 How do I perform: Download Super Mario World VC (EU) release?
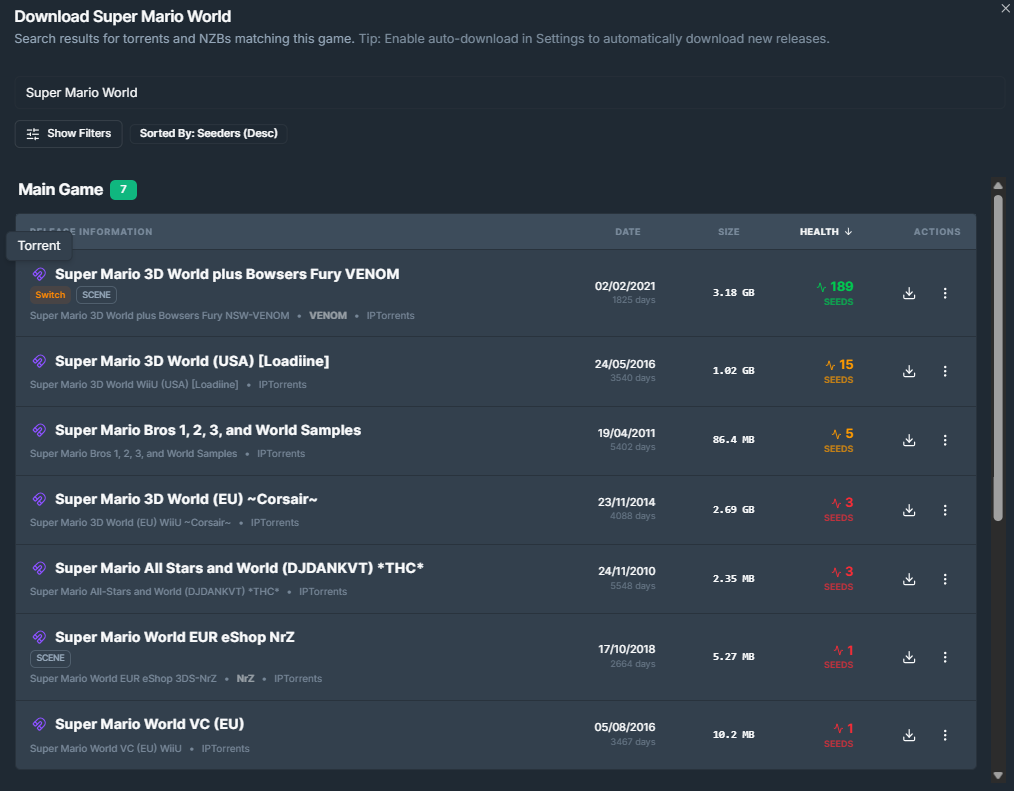(909, 735)
